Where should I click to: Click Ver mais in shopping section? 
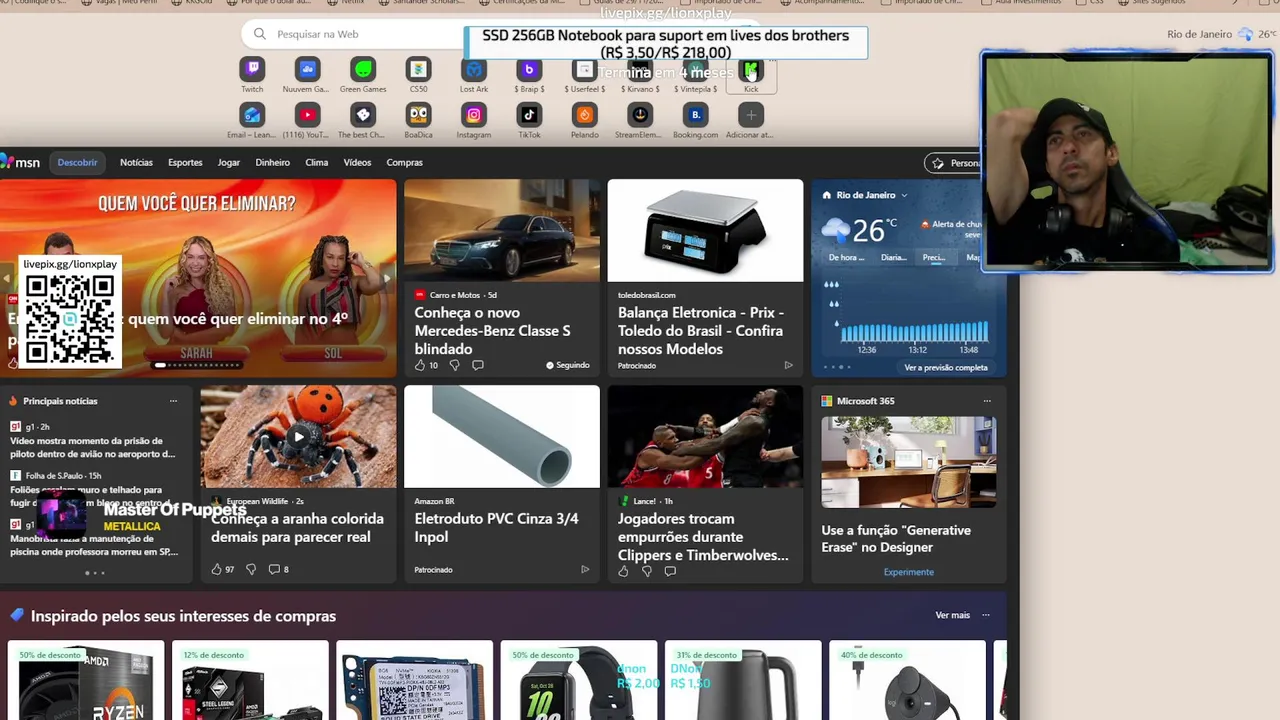pos(952,615)
